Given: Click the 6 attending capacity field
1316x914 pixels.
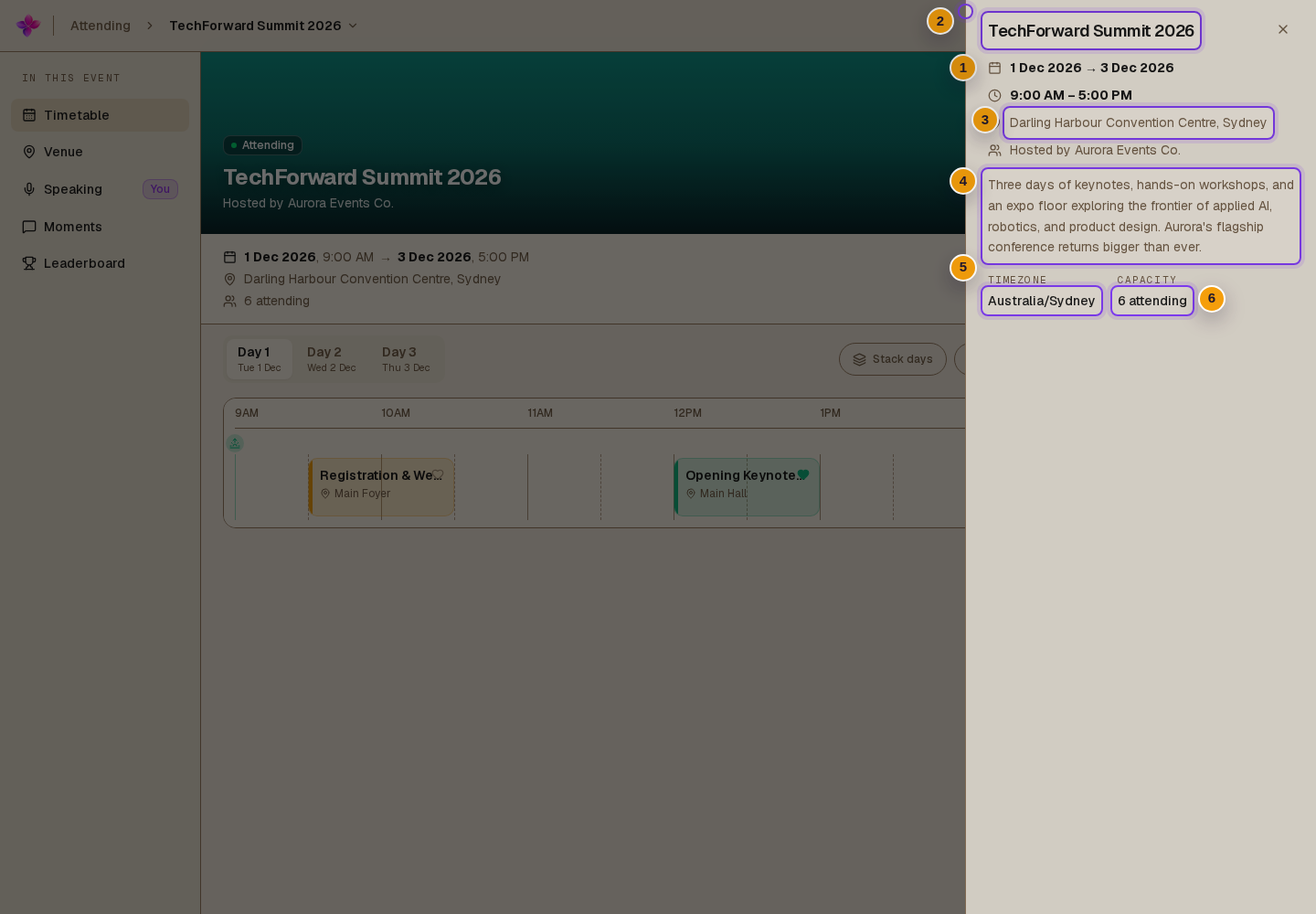Looking at the screenshot, I should pos(1152,301).
